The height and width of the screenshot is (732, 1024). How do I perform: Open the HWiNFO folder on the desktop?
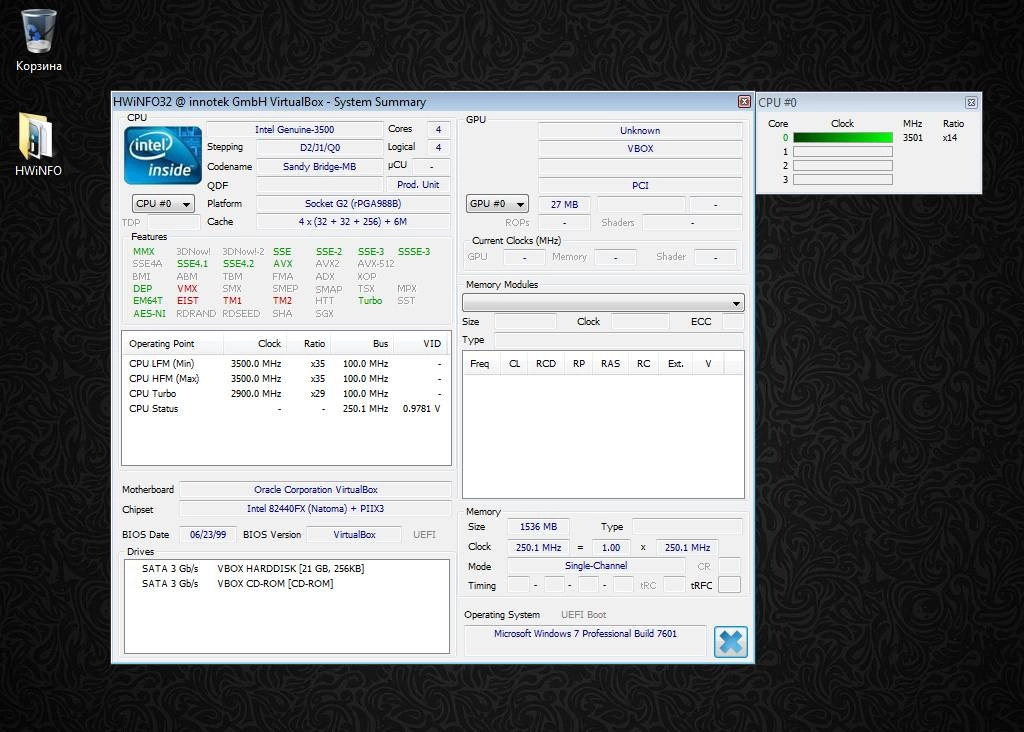point(38,145)
